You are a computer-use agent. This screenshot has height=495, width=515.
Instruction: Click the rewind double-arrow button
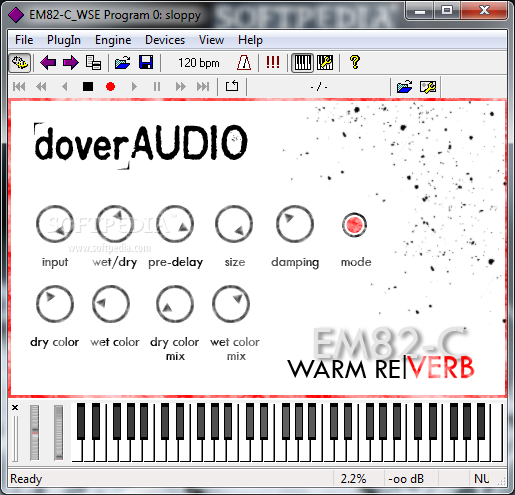pyautogui.click(x=41, y=87)
